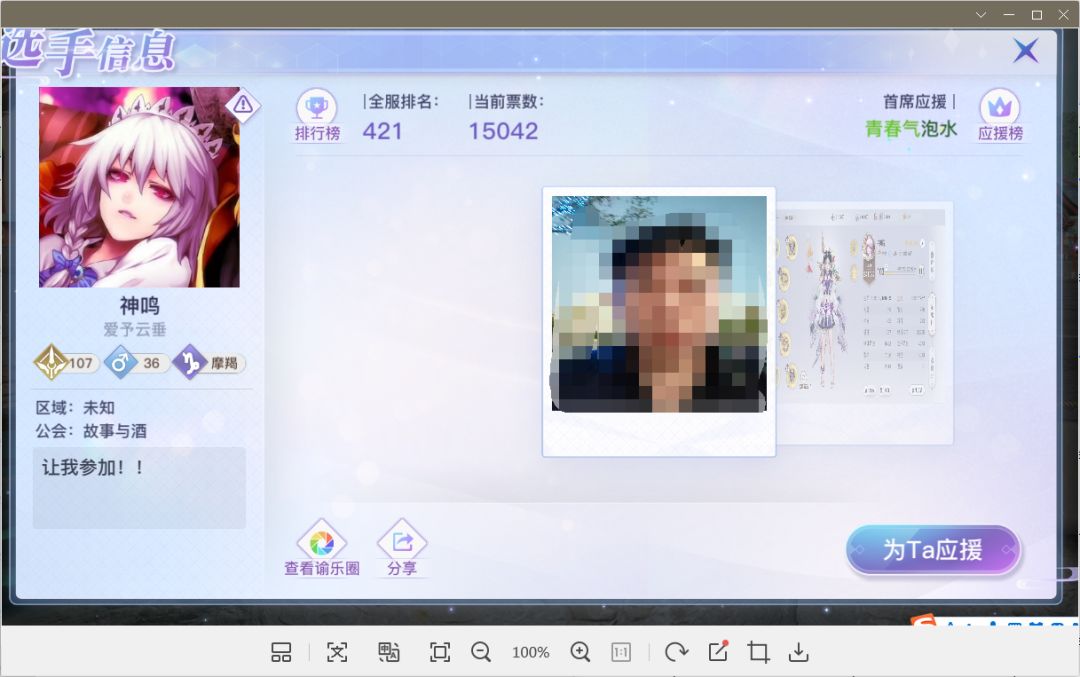Viewport: 1080px width, 677px height.
Task: Zoom out with the minus magnifier
Action: 481,652
